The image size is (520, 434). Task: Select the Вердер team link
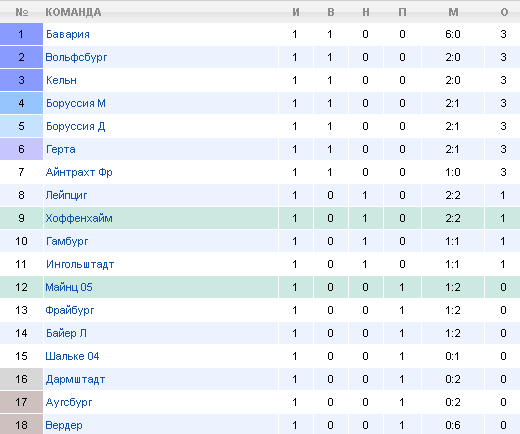64,425
